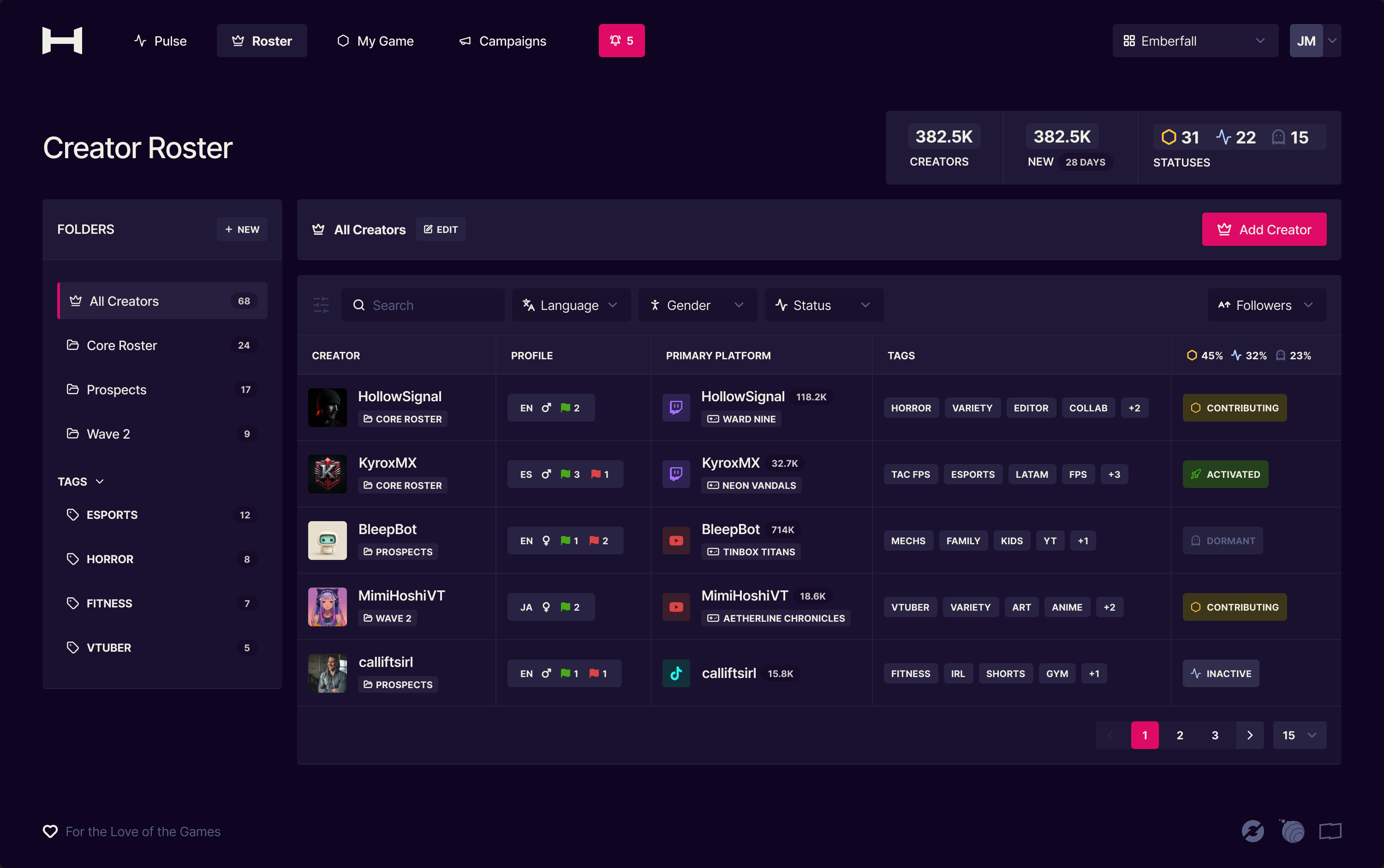1384x868 pixels.
Task: Click the inactive pulse count 22
Action: [1235, 137]
